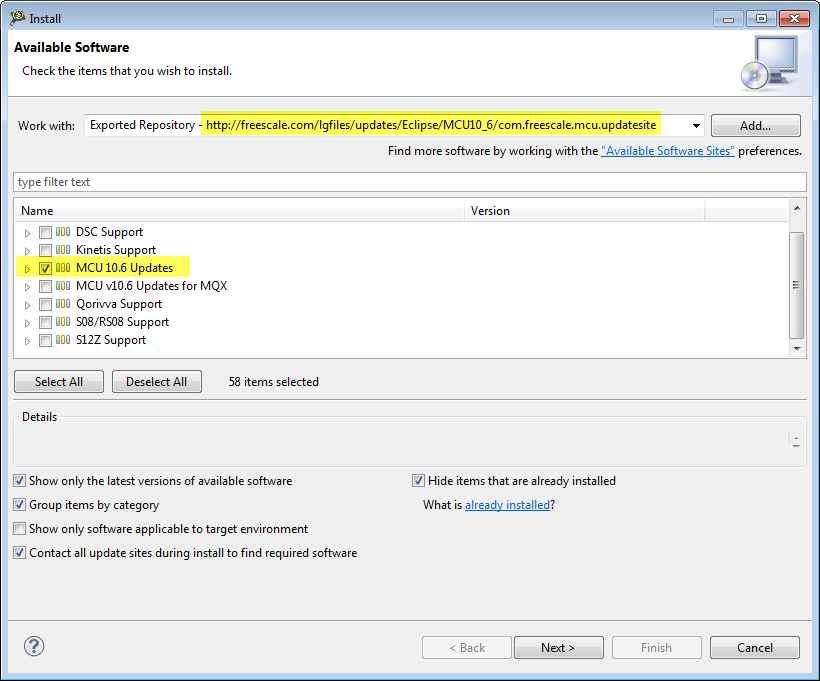Click the software list scrollbar thumb
The width and height of the screenshot is (820, 681).
coord(796,285)
